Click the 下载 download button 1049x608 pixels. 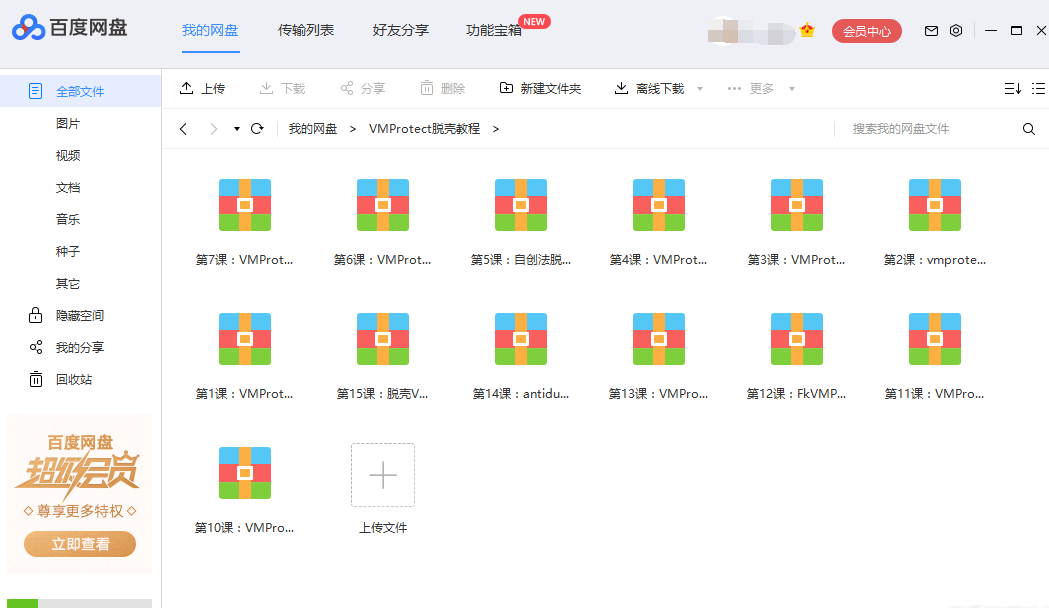(x=282, y=88)
